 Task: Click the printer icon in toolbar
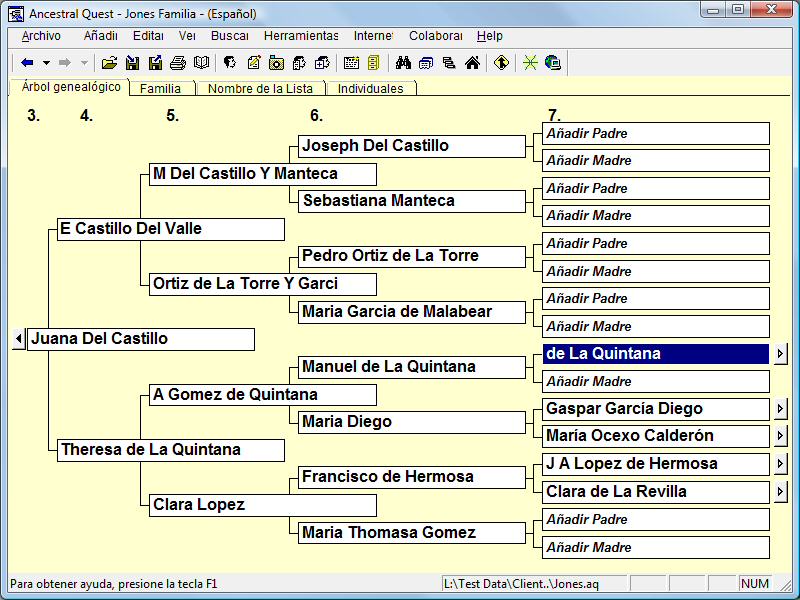[178, 63]
